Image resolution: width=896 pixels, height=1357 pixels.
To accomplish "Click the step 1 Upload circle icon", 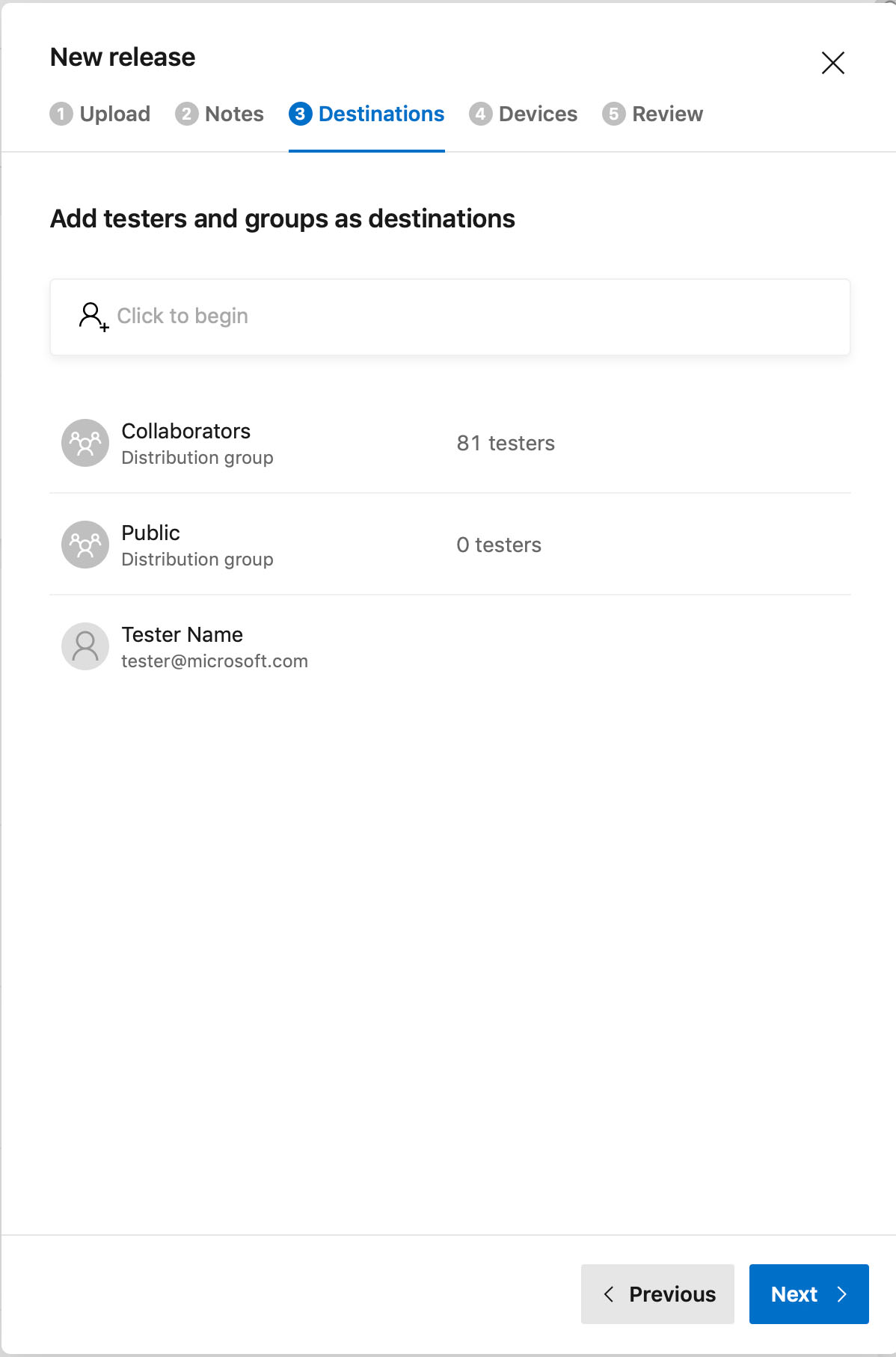I will pos(61,114).
